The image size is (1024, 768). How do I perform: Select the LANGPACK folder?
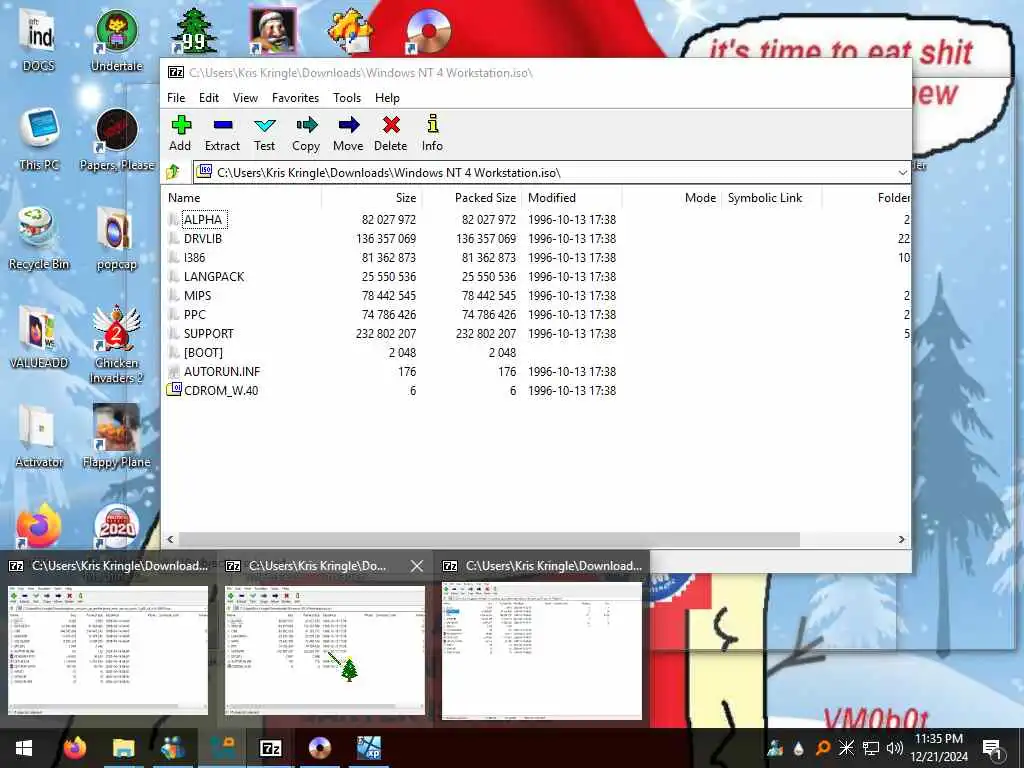point(214,276)
